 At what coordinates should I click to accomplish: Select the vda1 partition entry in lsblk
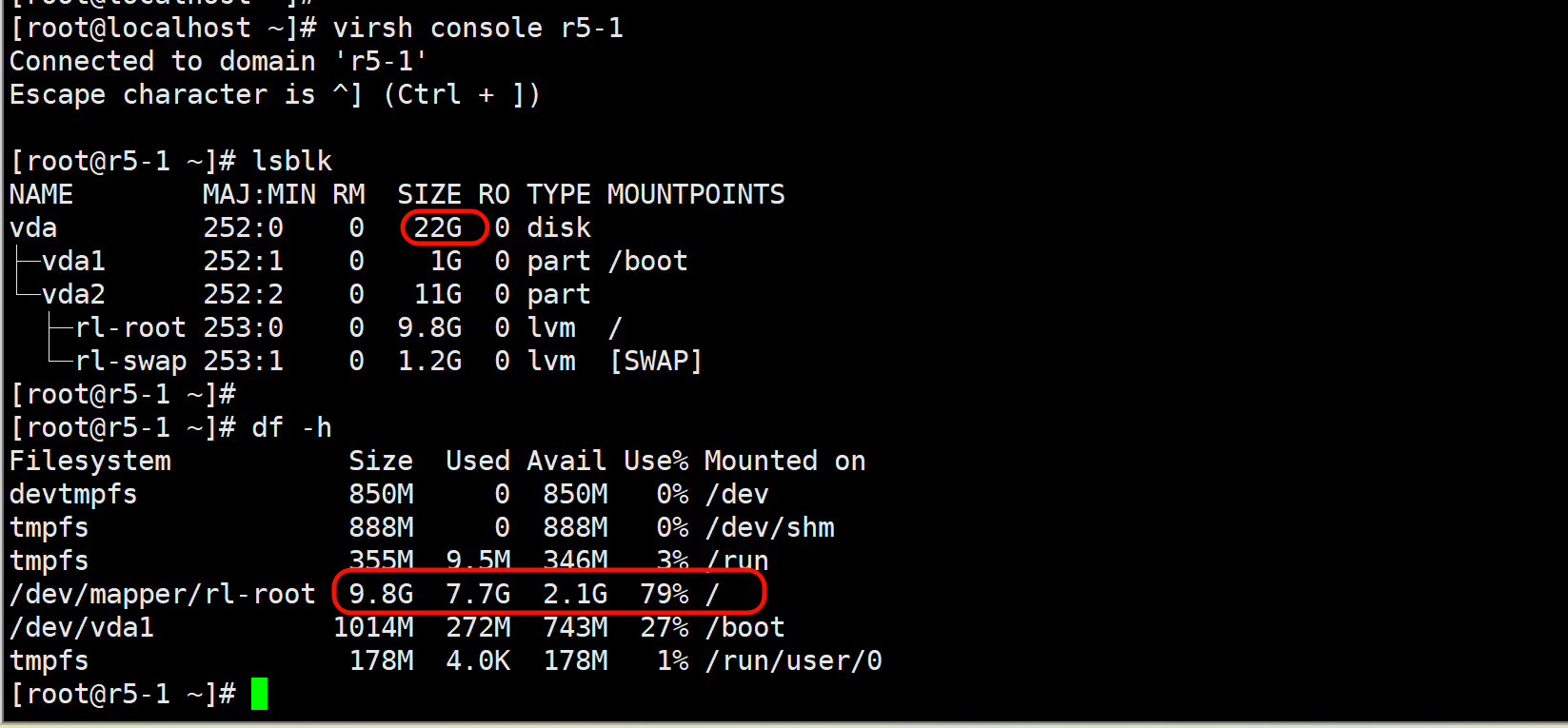click(x=73, y=262)
